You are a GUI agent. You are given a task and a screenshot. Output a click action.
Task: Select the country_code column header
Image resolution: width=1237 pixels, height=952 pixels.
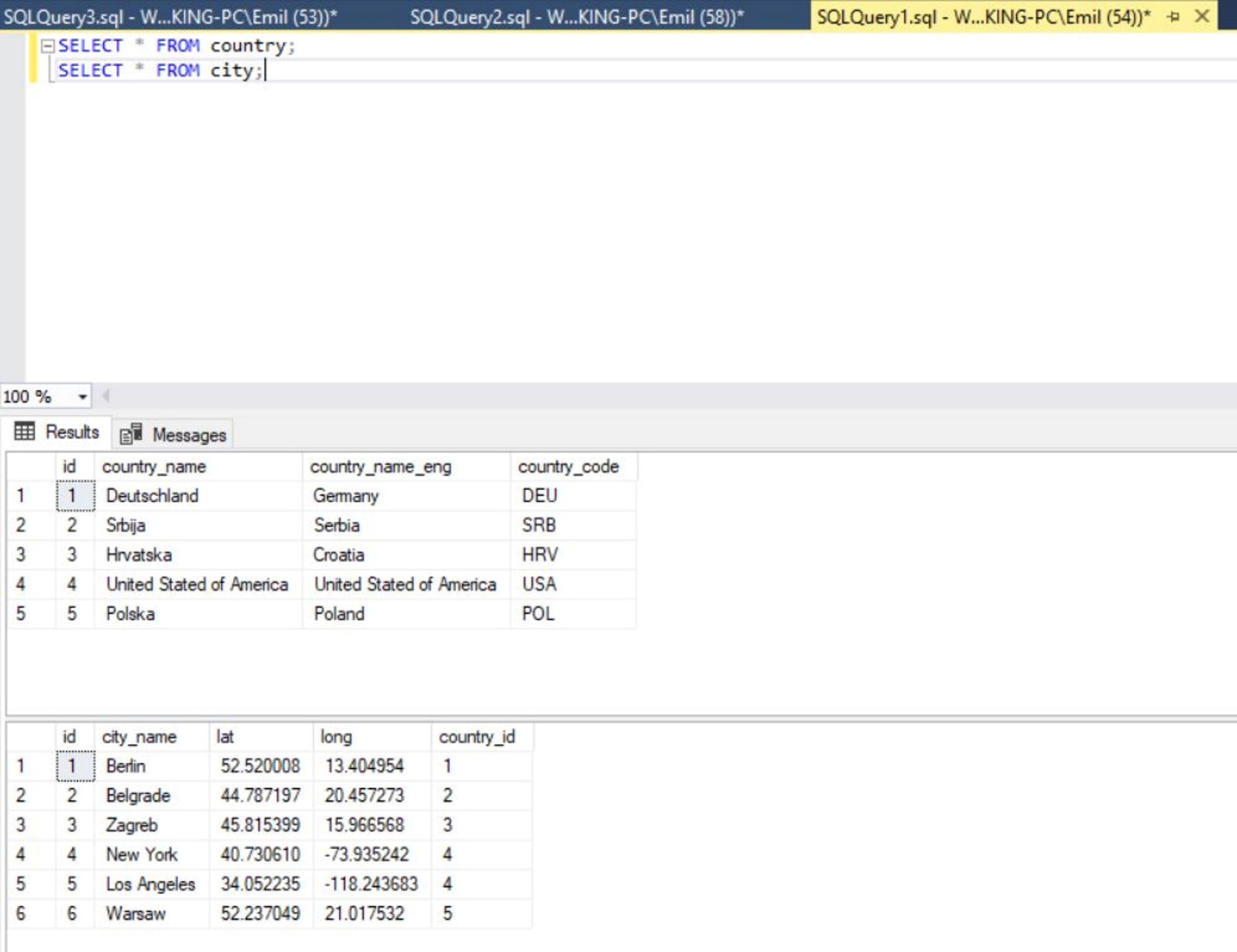point(568,466)
